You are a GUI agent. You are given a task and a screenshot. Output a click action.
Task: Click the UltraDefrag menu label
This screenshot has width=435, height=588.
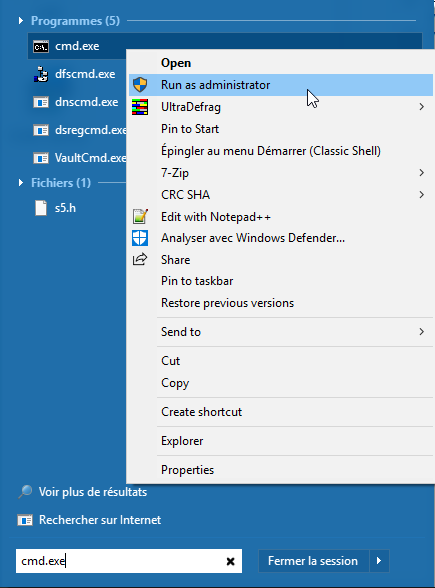191,107
